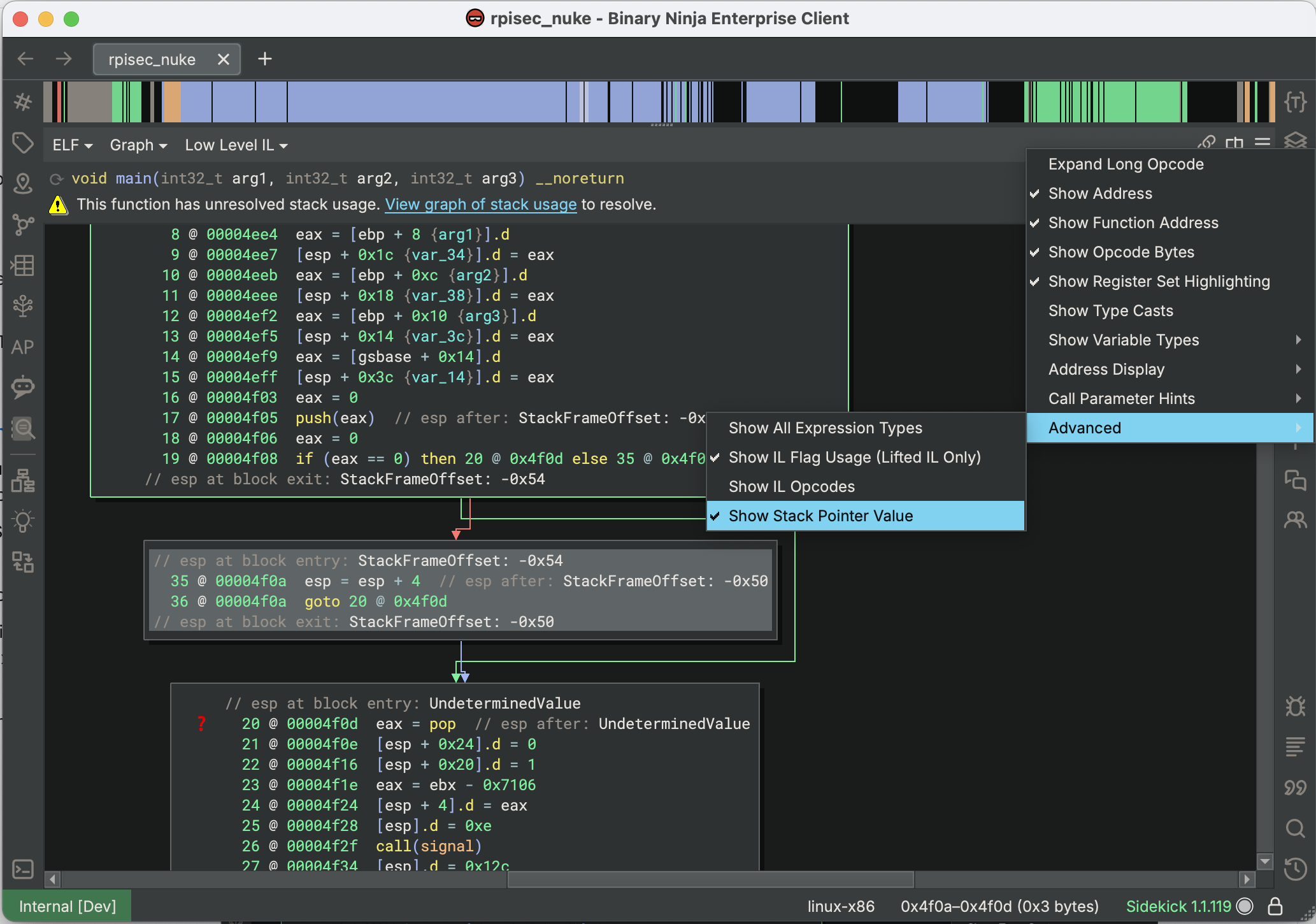The width and height of the screenshot is (1316, 924).
Task: Select Expand Long Opcode menu item
Action: coord(1169,164)
